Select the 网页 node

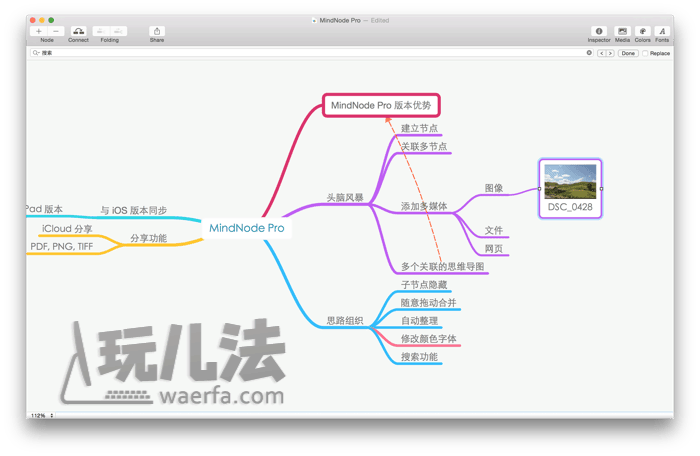(494, 249)
